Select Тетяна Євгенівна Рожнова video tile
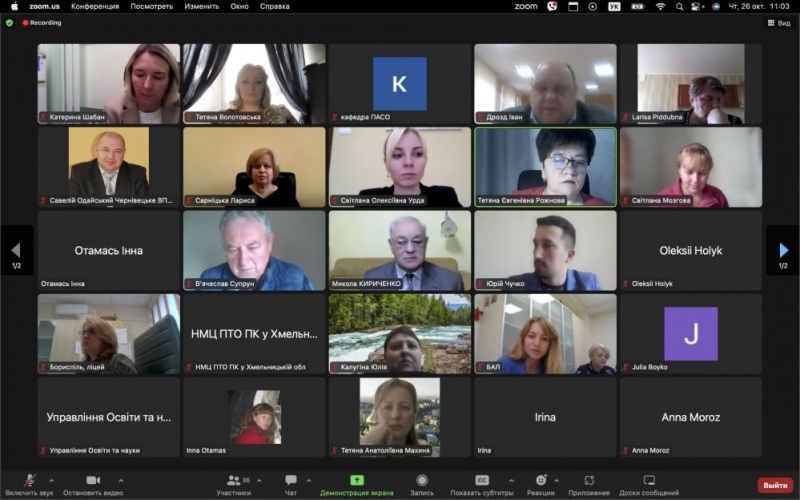Screen dimensions: 800x500 [x=546, y=167]
